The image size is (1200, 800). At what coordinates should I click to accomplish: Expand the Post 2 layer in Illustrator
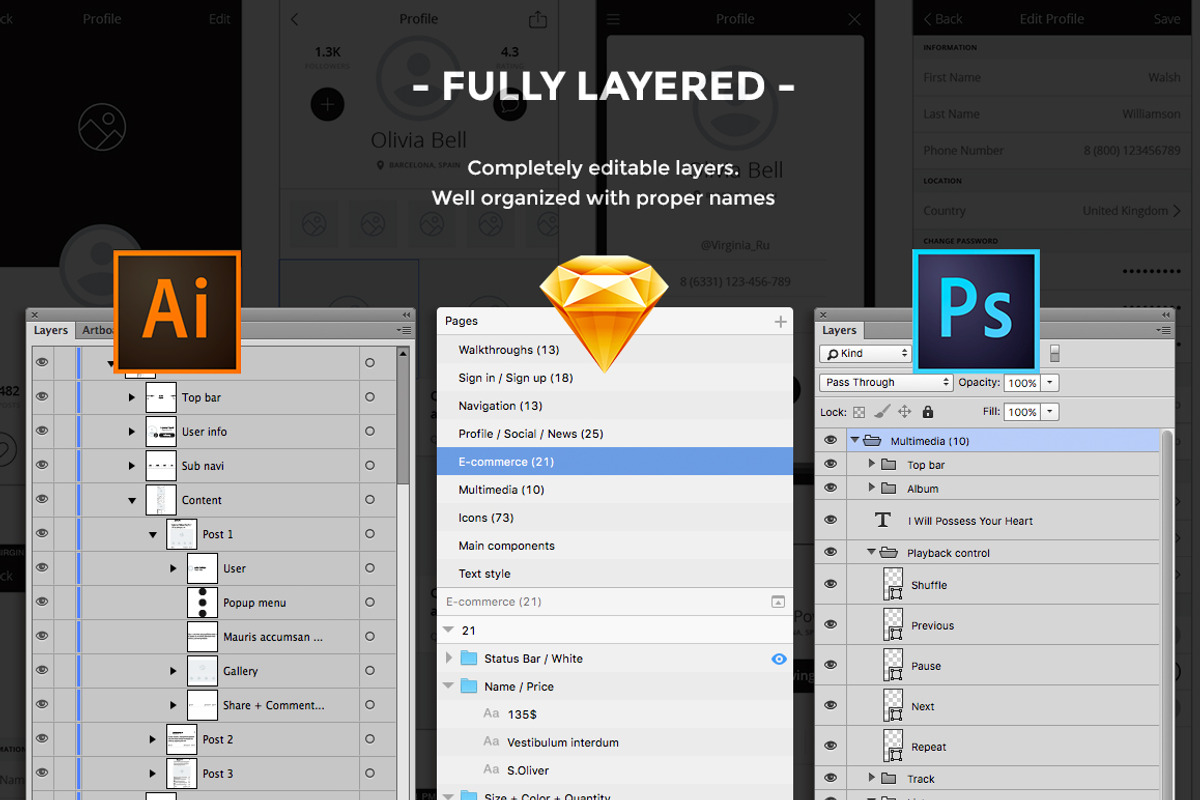(153, 739)
